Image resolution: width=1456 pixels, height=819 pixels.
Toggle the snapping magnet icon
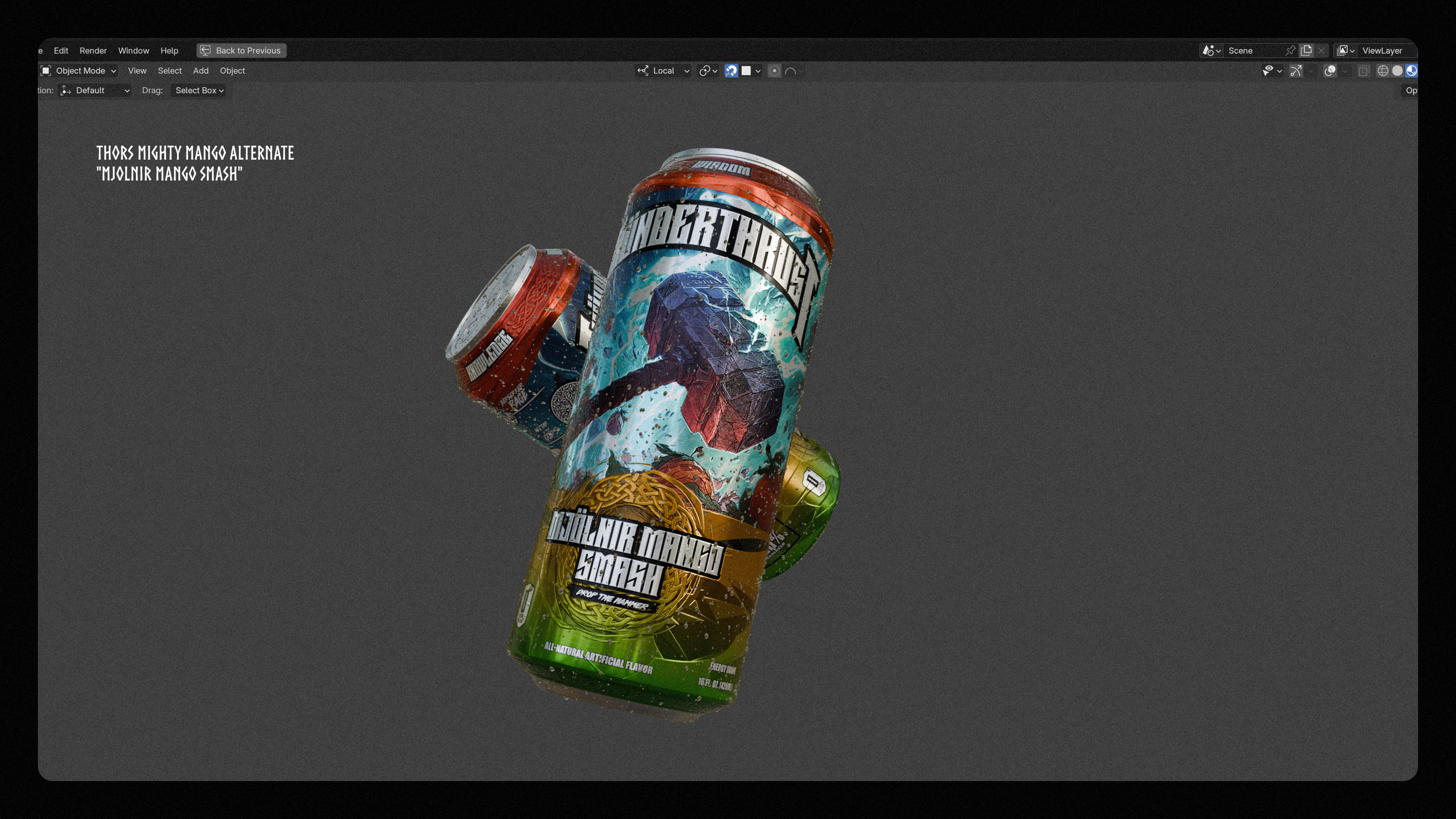click(731, 71)
